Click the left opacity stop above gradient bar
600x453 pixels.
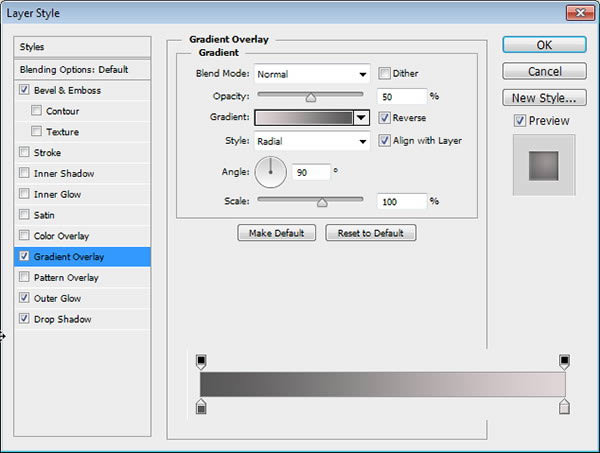201,362
